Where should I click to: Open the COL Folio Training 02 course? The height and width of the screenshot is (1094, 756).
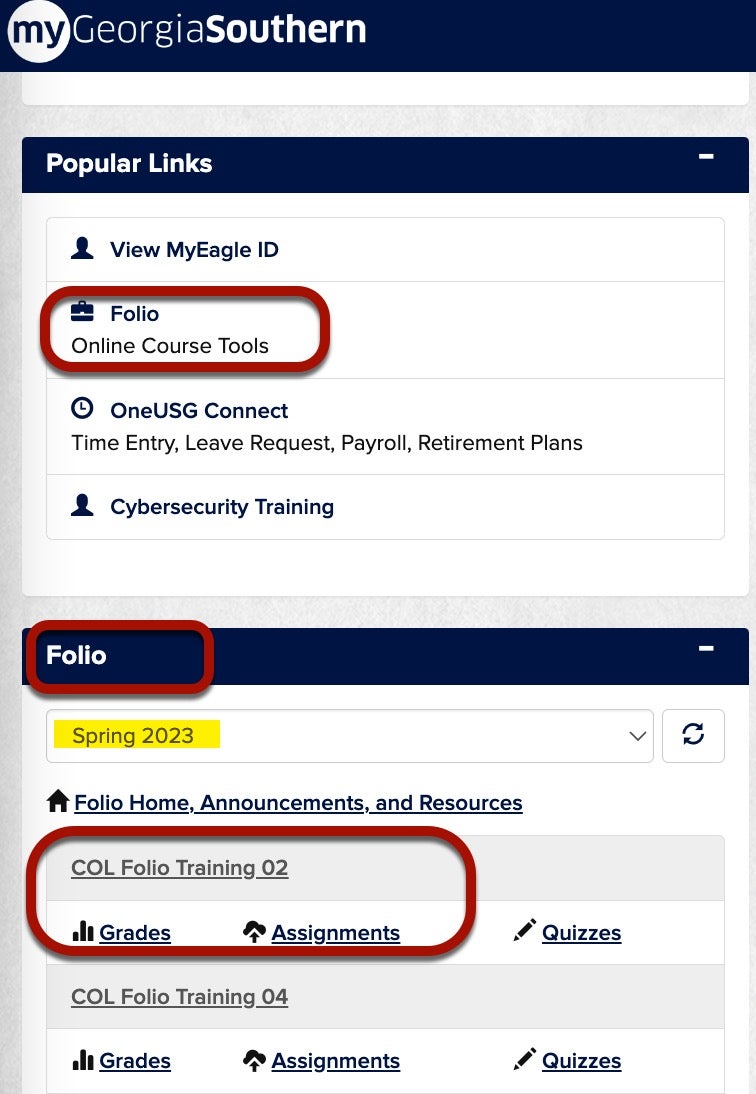(x=179, y=868)
